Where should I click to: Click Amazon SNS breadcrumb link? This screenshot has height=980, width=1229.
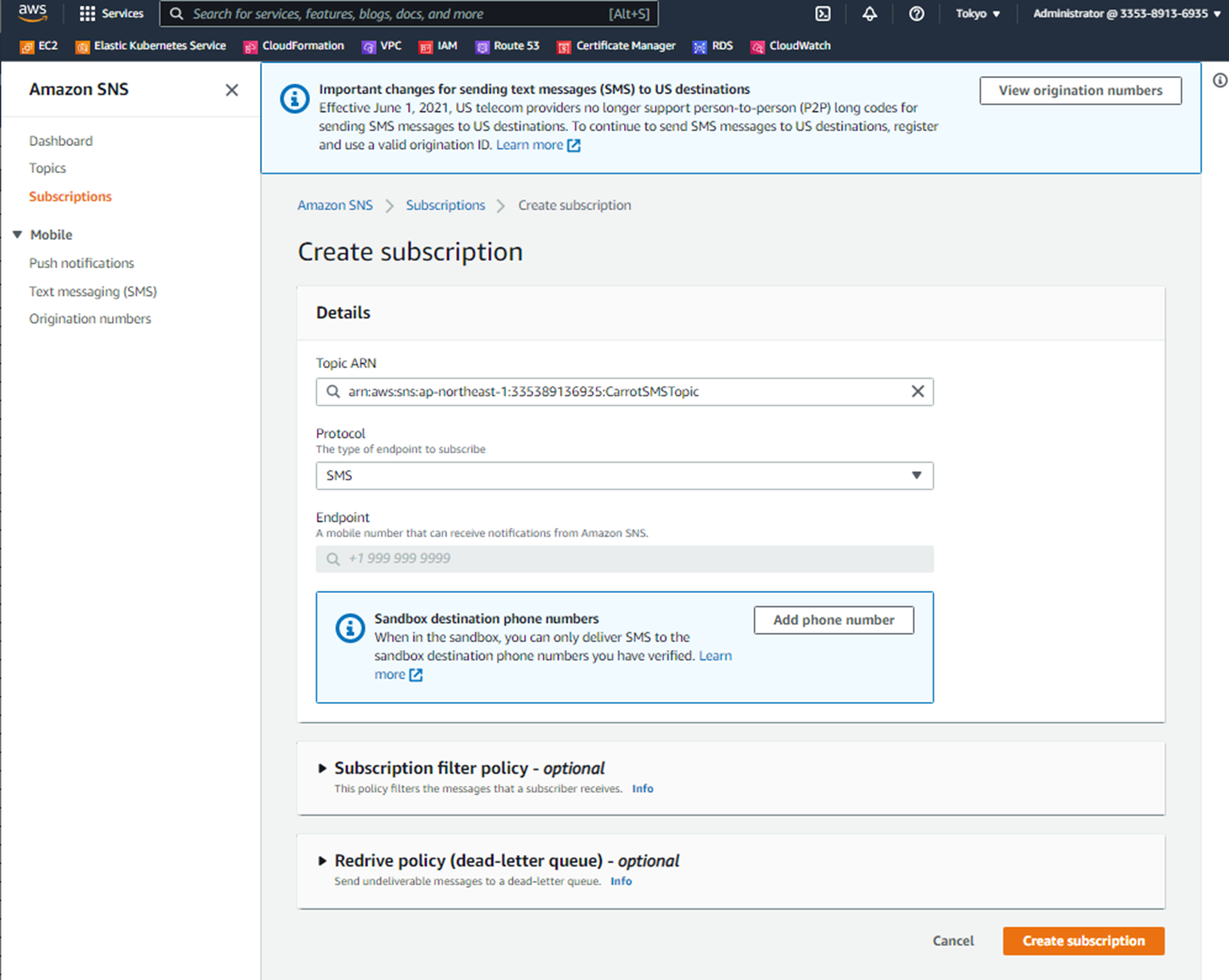(x=335, y=205)
